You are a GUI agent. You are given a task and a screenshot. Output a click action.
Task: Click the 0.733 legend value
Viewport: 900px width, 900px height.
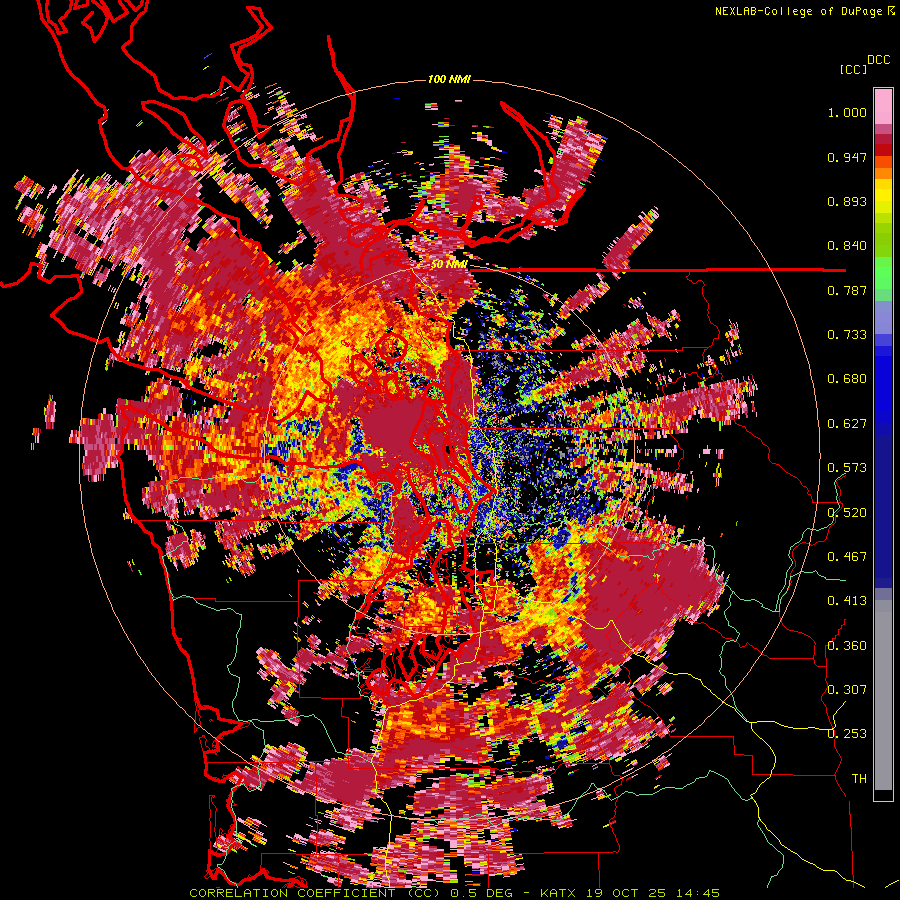(847, 335)
